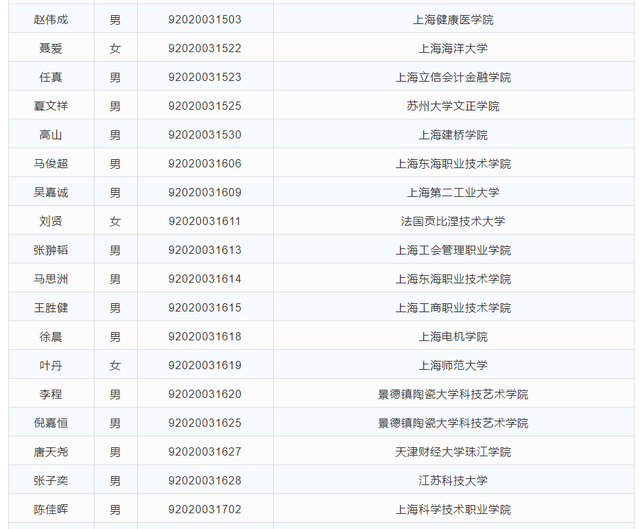Click the ID 92020031523
The image size is (640, 529).
(205, 77)
